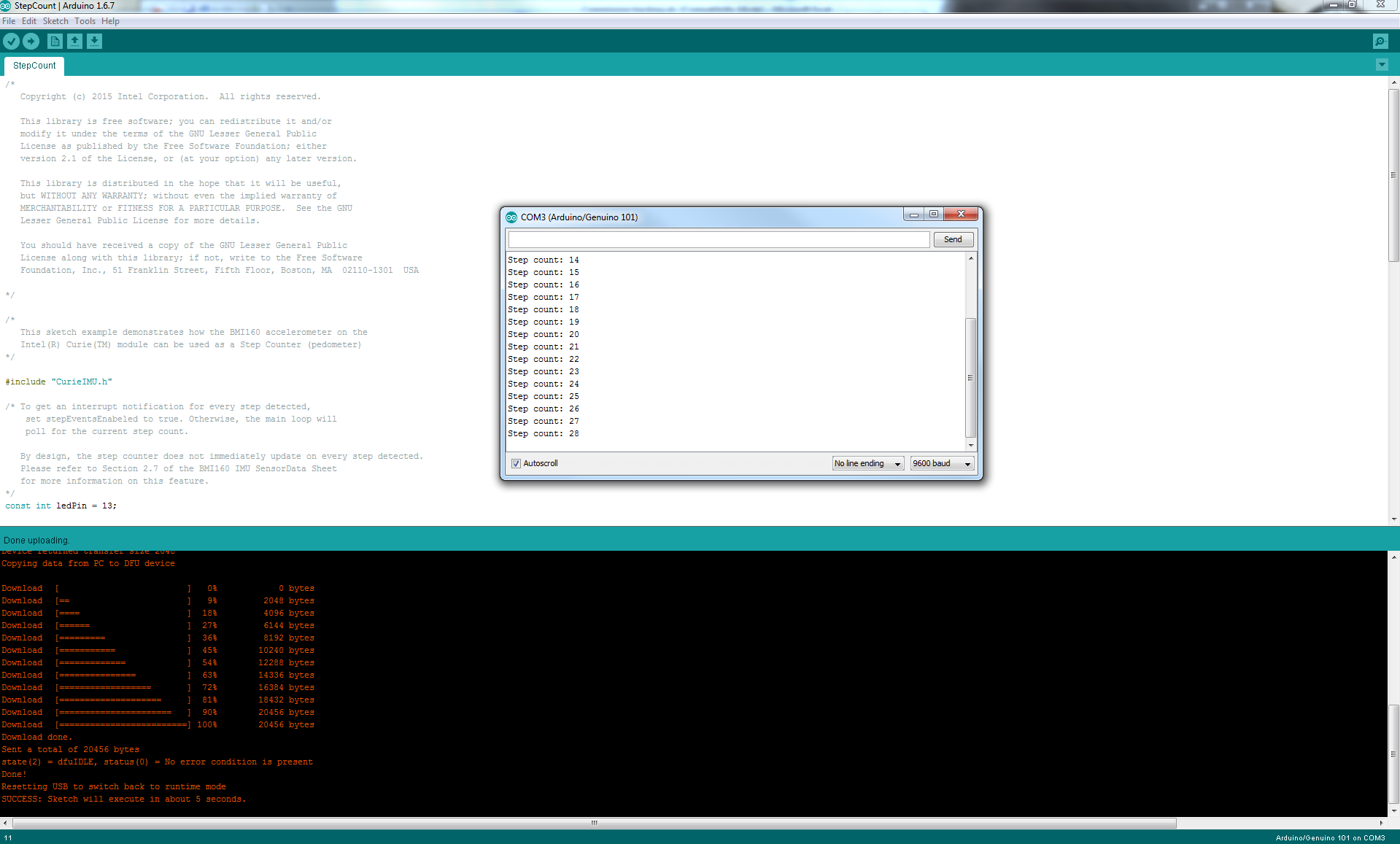Image resolution: width=1400 pixels, height=844 pixels.
Task: Click the serial input text field
Action: [x=719, y=240]
